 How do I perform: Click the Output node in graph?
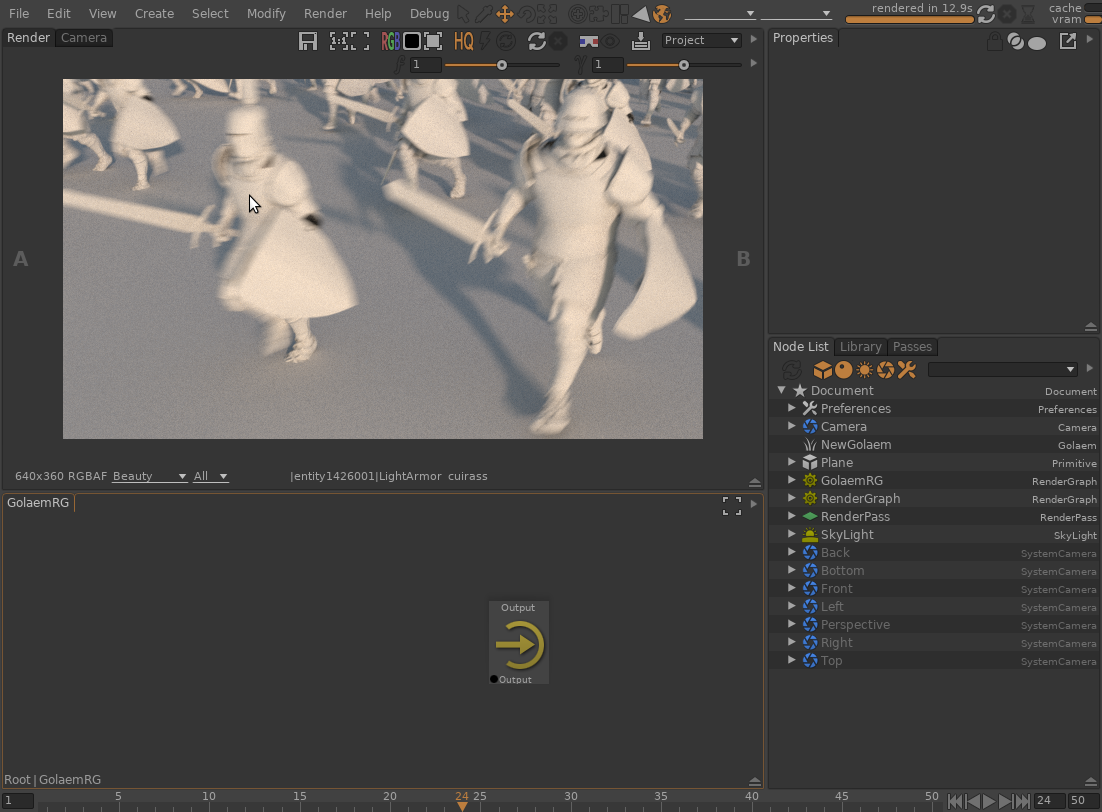pos(519,643)
